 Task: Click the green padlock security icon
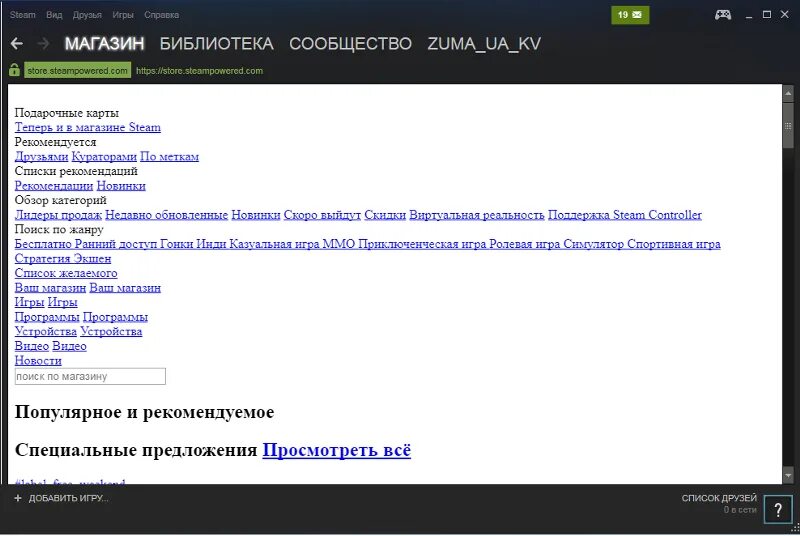[x=14, y=70]
